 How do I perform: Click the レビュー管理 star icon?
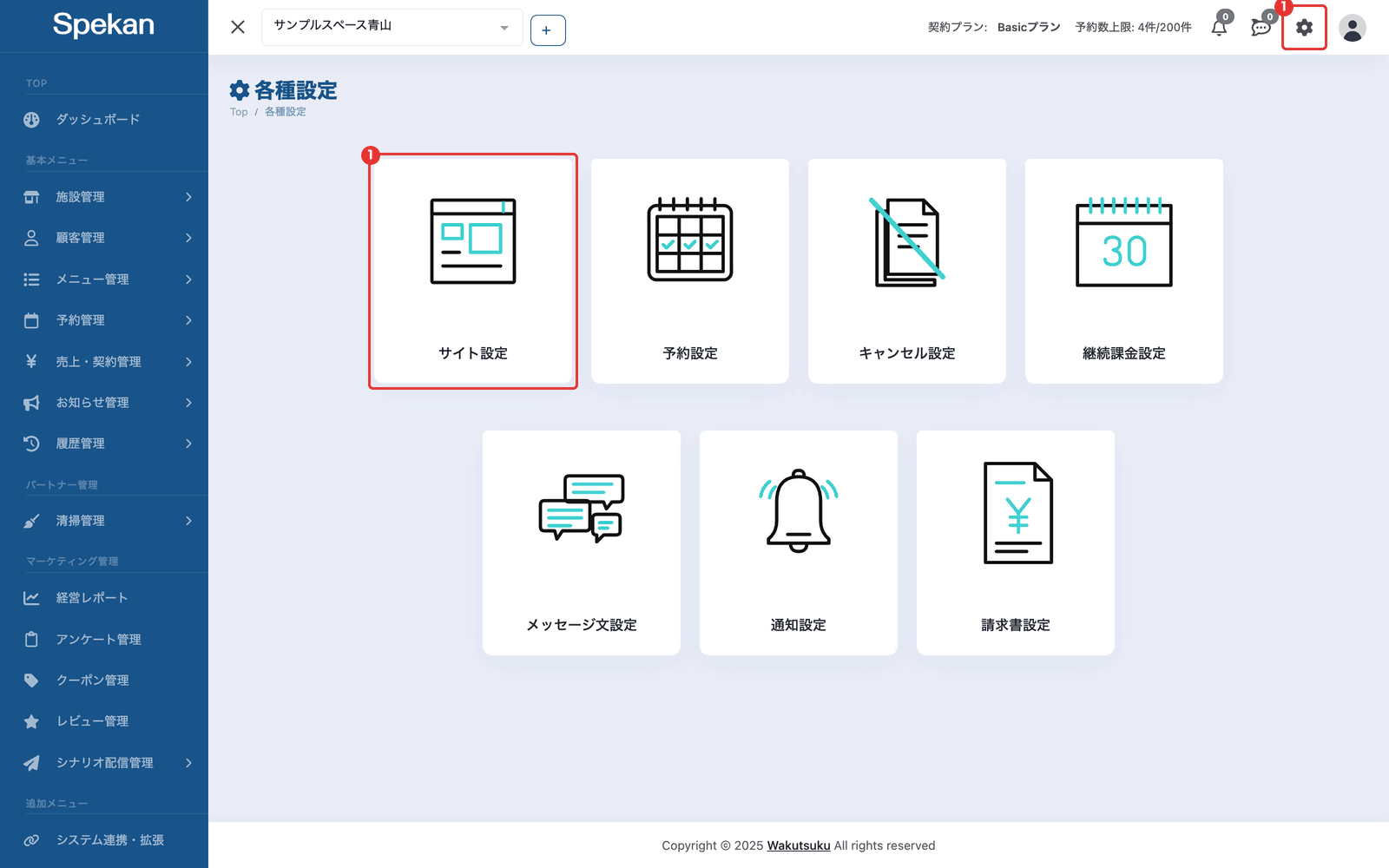(31, 721)
